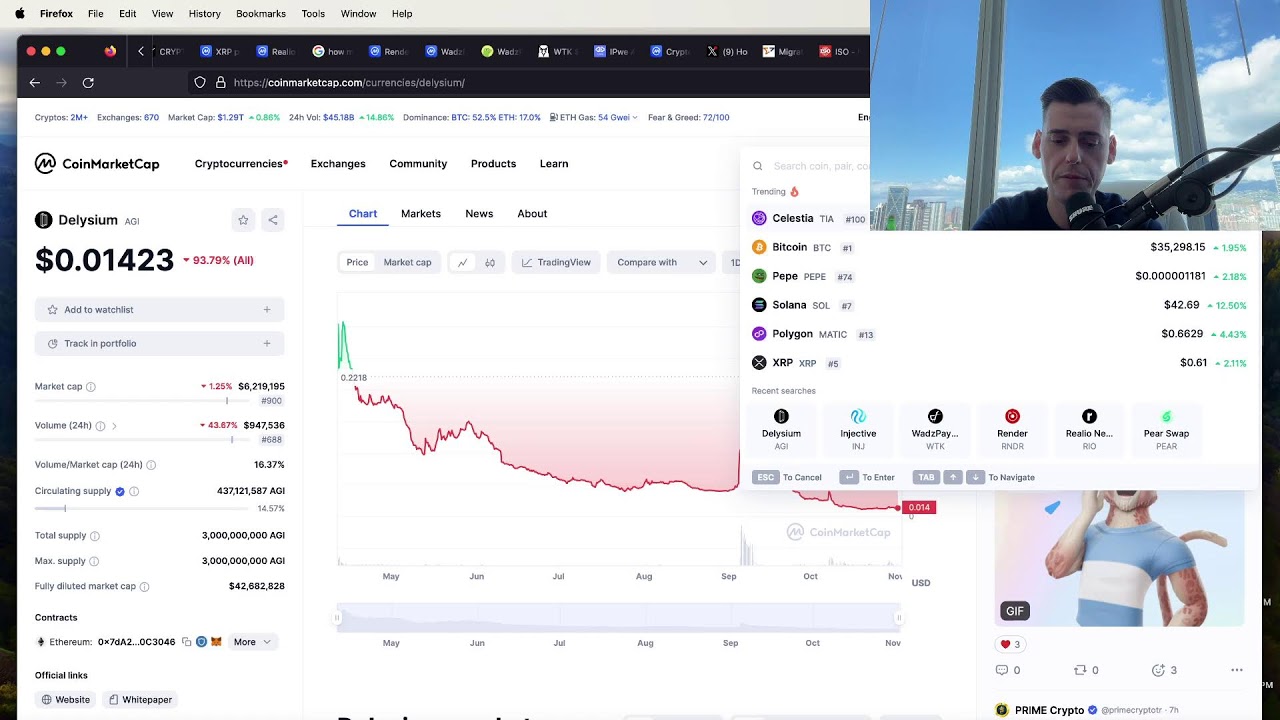Open the About tab
This screenshot has height=720, width=1280.
532,214
